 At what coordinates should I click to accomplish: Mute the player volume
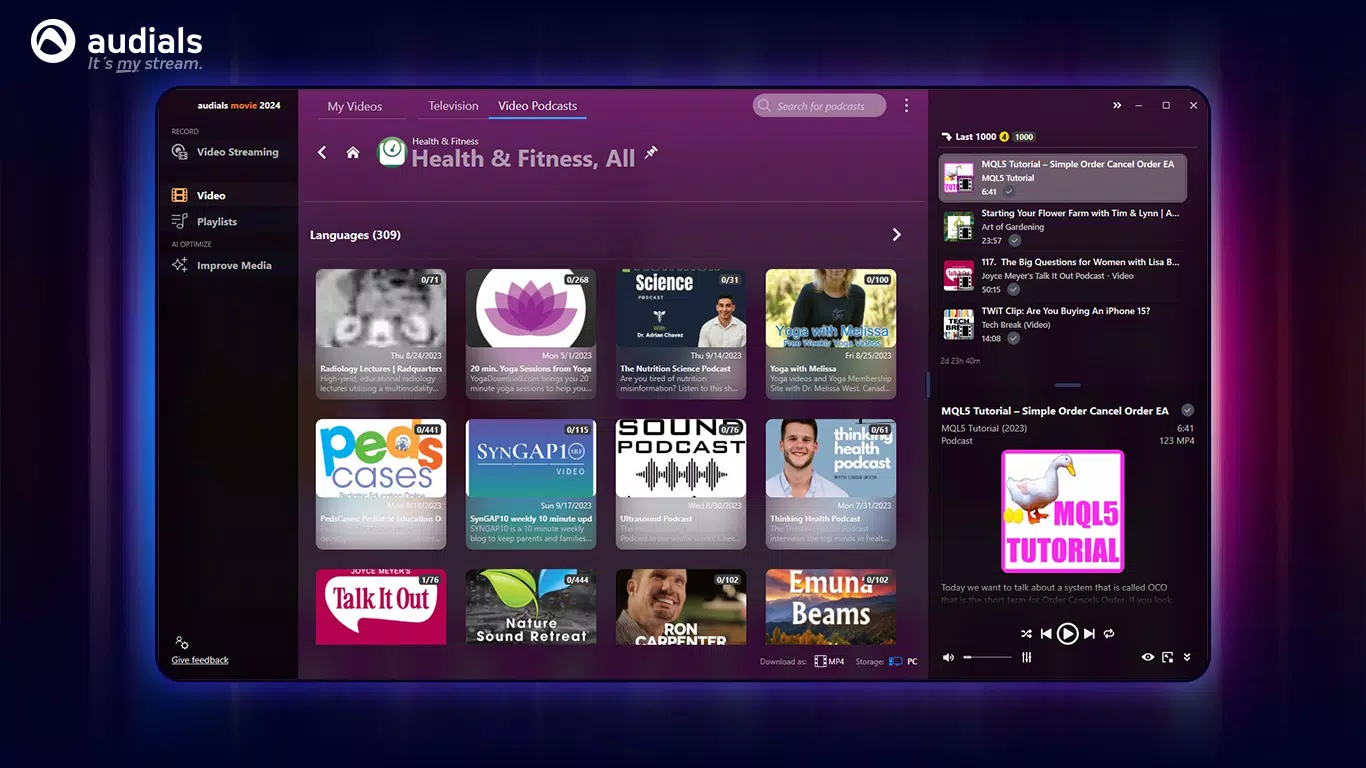(x=948, y=657)
